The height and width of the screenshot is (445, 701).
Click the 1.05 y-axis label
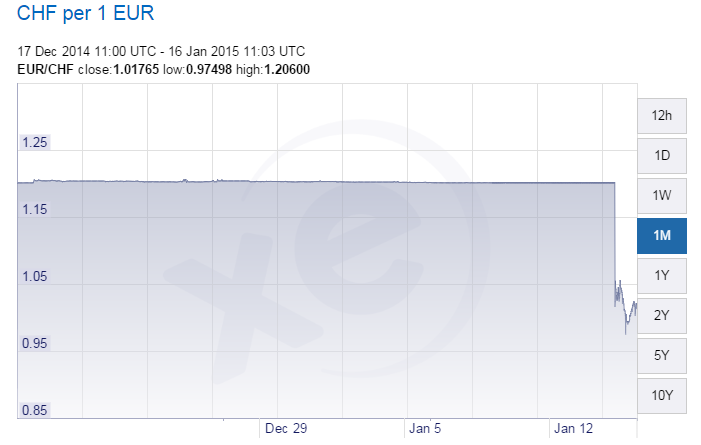pos(34,276)
